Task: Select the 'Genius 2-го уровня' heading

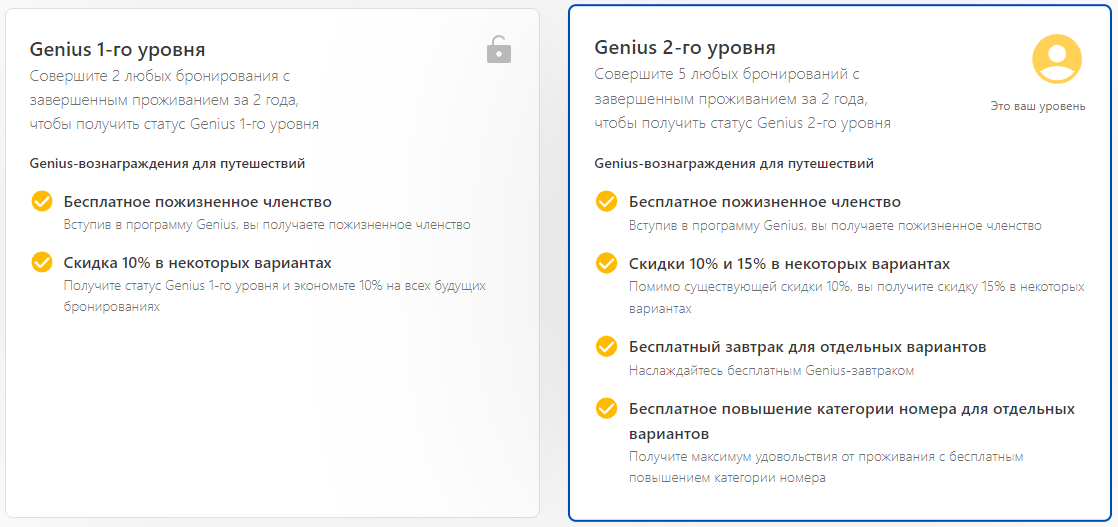Action: (x=684, y=48)
